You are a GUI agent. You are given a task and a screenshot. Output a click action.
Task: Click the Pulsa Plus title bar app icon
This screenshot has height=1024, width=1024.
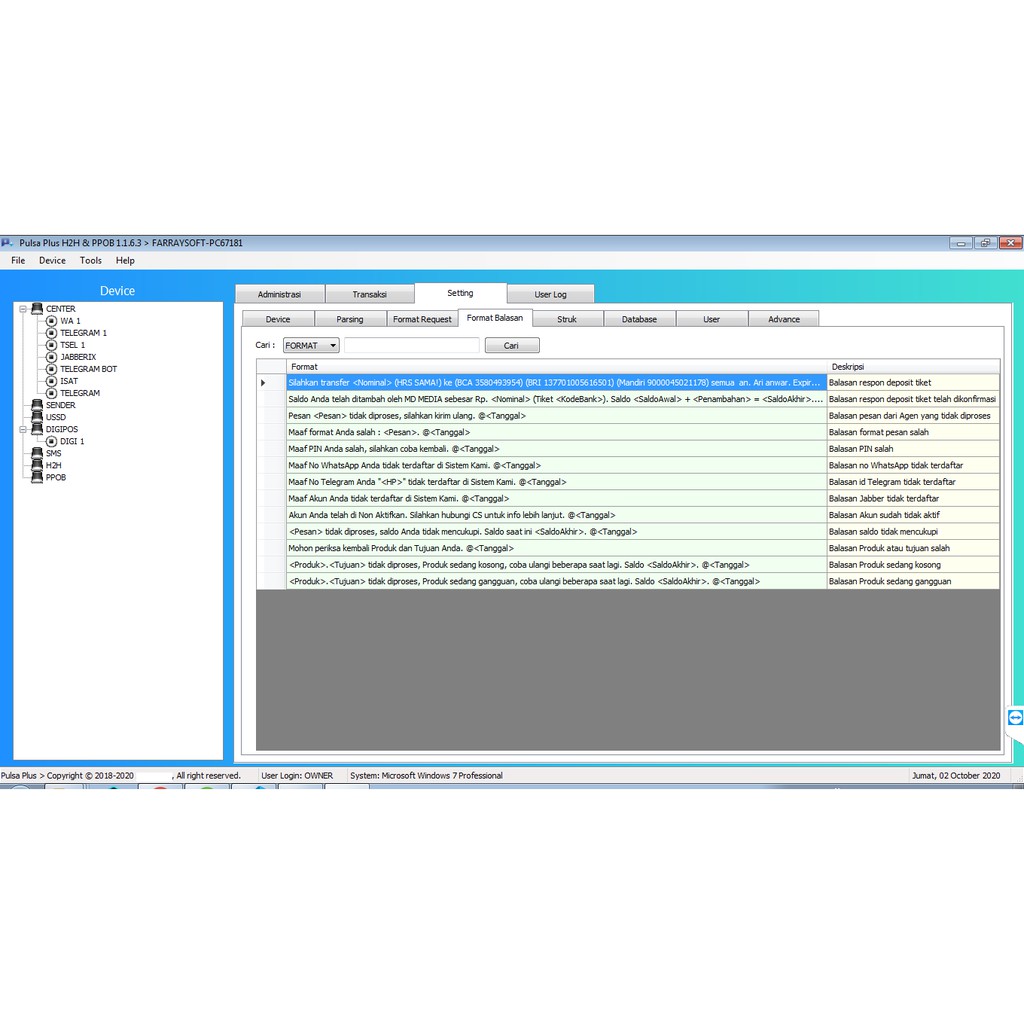[7, 242]
